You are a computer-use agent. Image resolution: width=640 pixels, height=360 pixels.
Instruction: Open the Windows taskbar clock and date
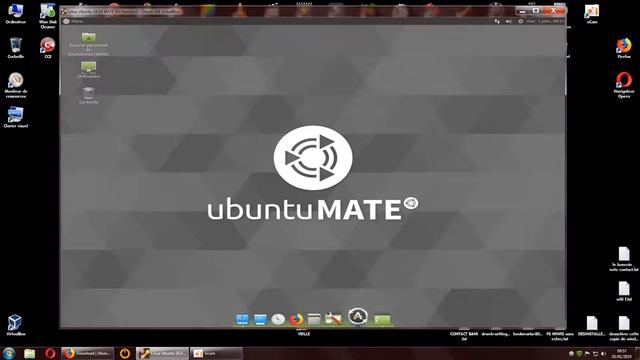point(622,353)
